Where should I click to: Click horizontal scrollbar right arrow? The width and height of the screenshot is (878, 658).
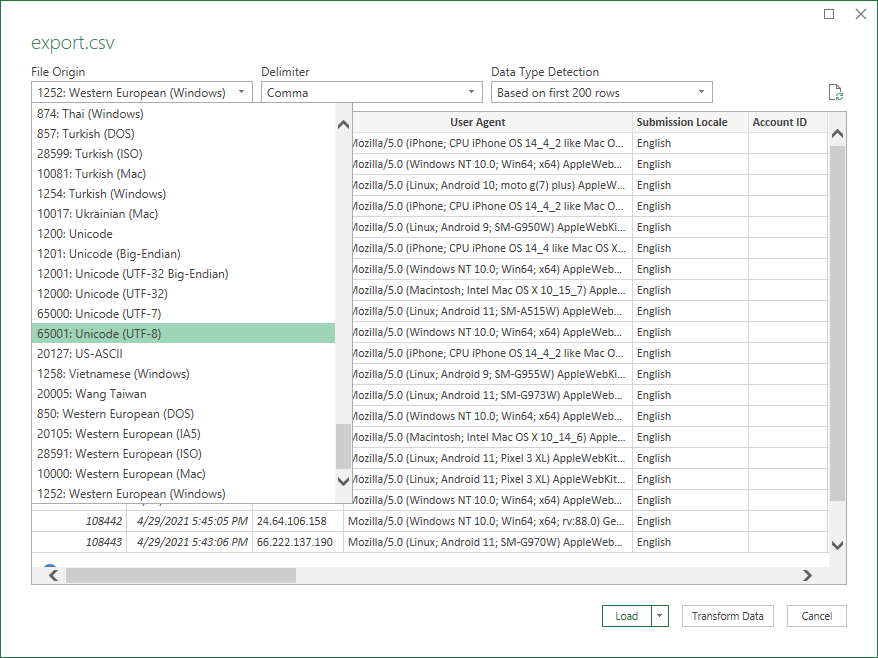pos(807,576)
